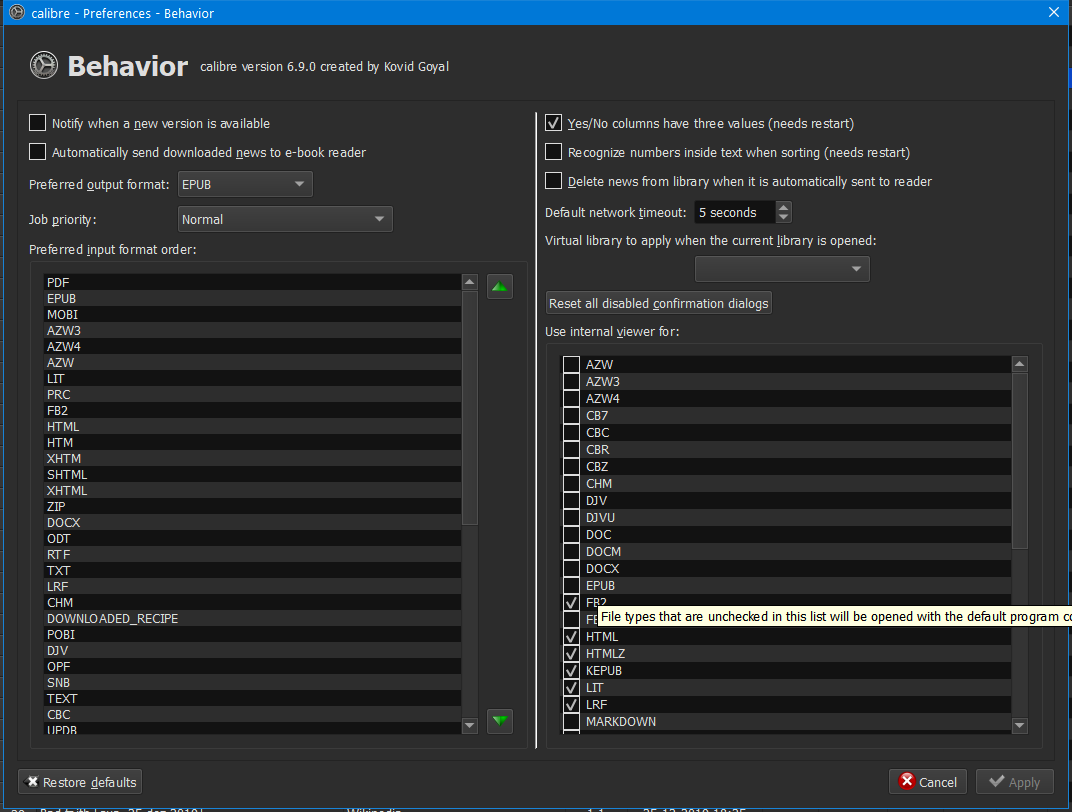Toggle Automatically send downloaded news to e-book reader
1072x812 pixels.
click(38, 152)
